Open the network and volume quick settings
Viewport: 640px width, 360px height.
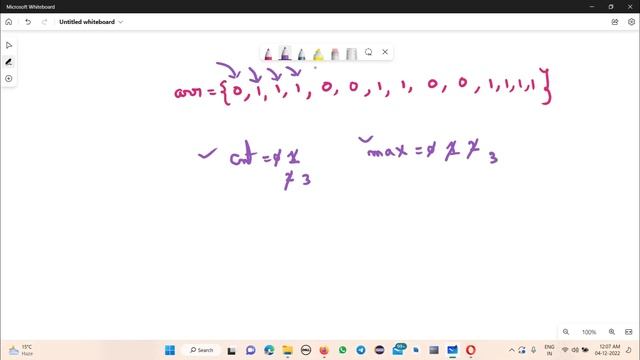coord(575,350)
